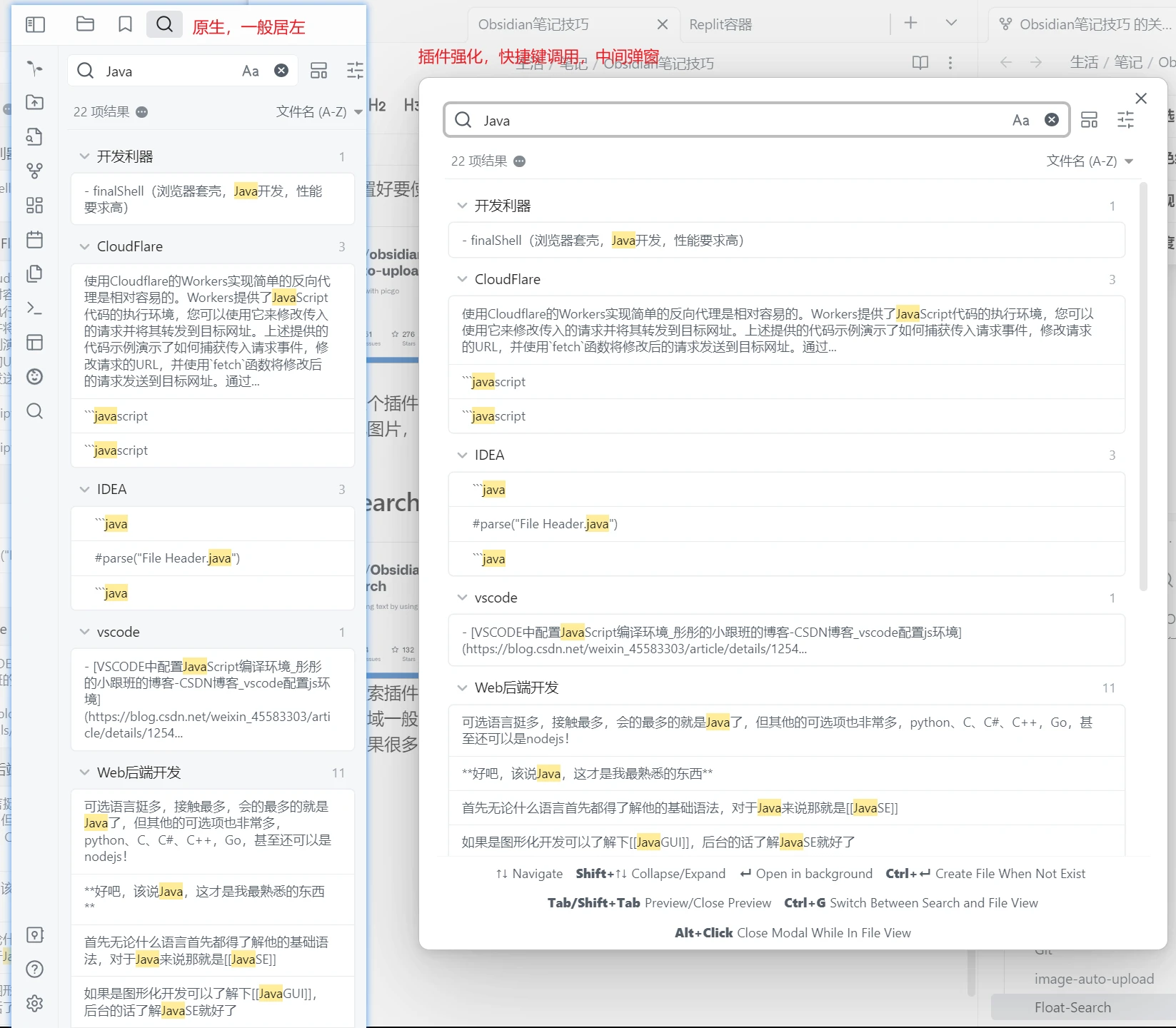Collapse the 开发利器 group in the popup
Image resolution: width=1176 pixels, height=1028 pixels.
point(462,206)
